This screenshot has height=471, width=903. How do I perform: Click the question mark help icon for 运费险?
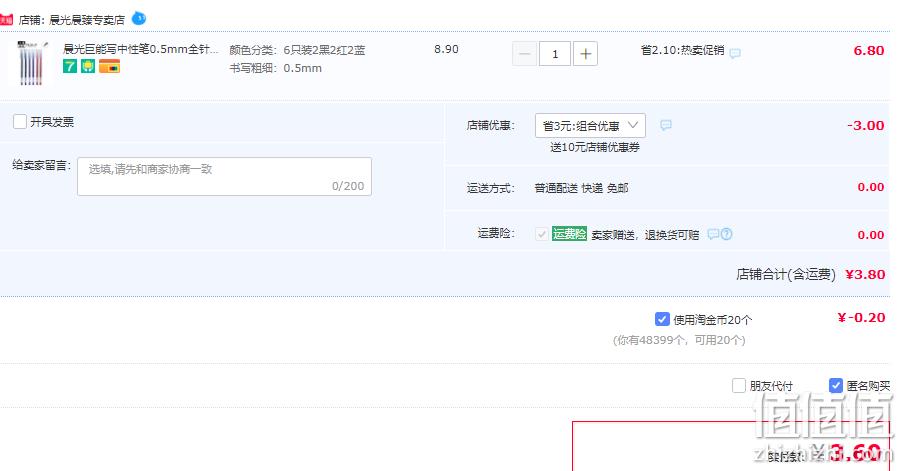[726, 234]
